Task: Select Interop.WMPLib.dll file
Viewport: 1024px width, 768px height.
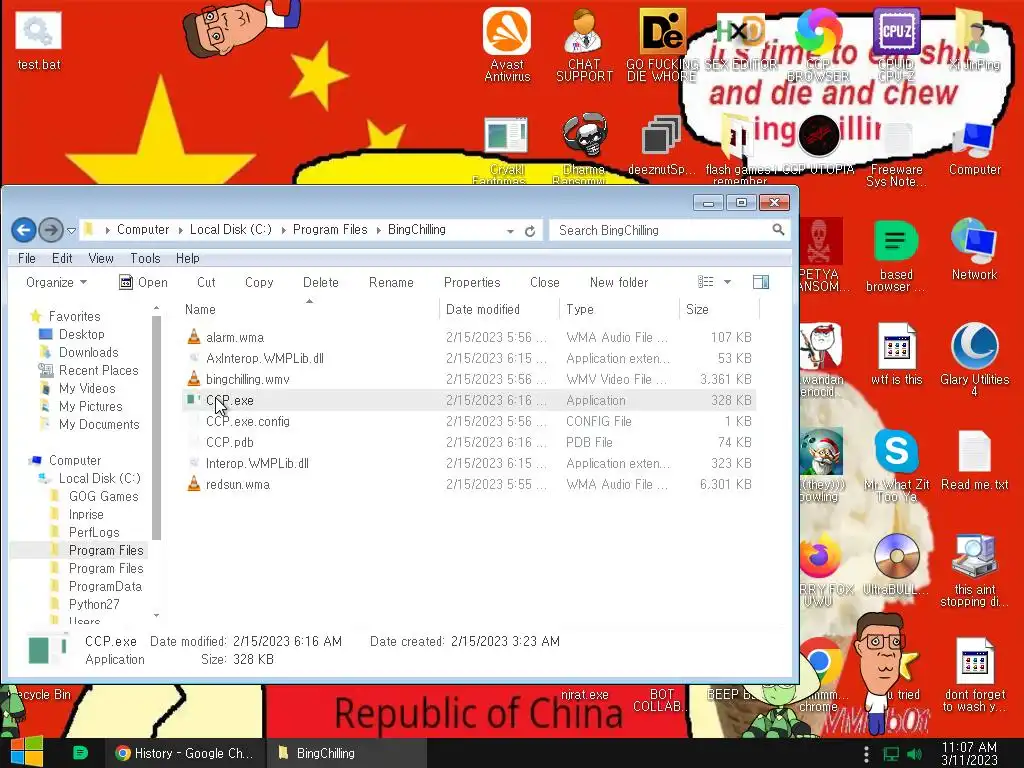Action: [469, 463]
